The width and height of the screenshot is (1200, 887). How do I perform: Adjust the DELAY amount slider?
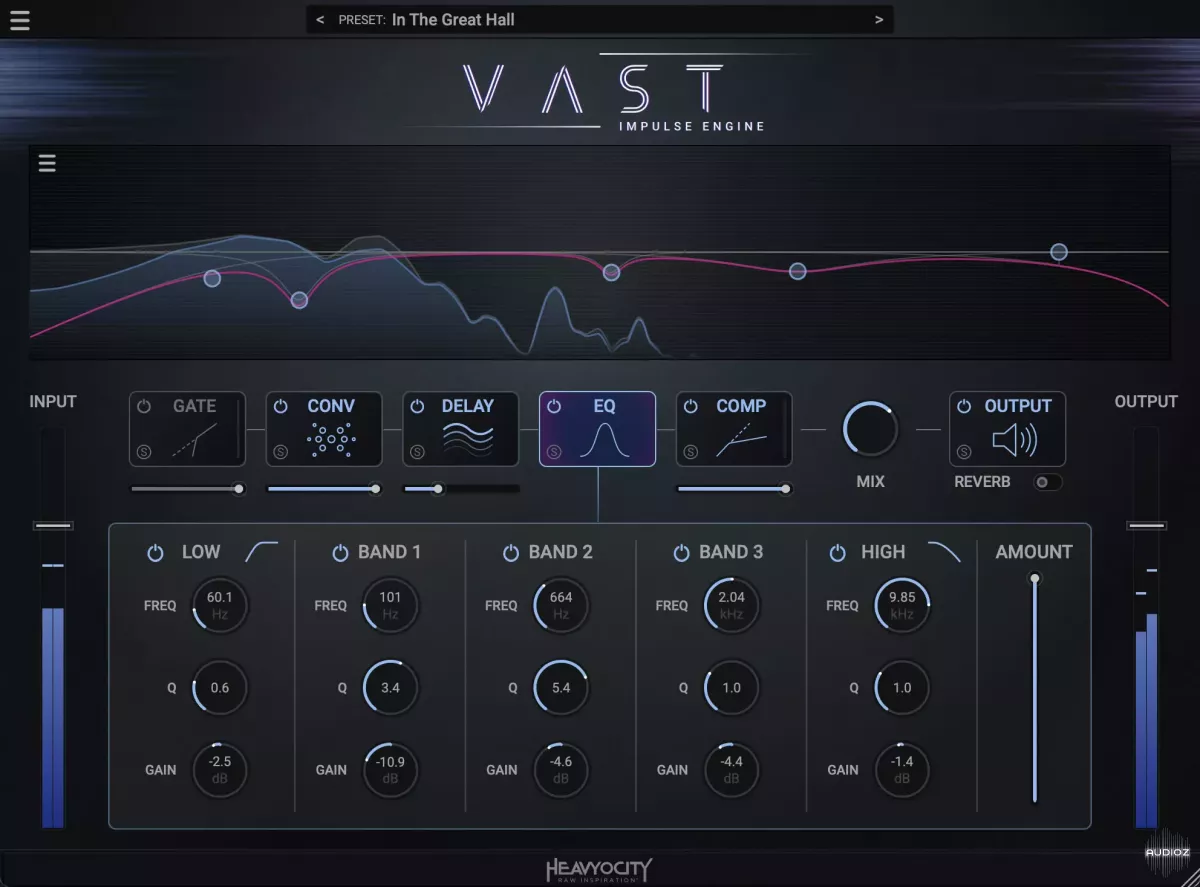pyautogui.click(x=461, y=489)
